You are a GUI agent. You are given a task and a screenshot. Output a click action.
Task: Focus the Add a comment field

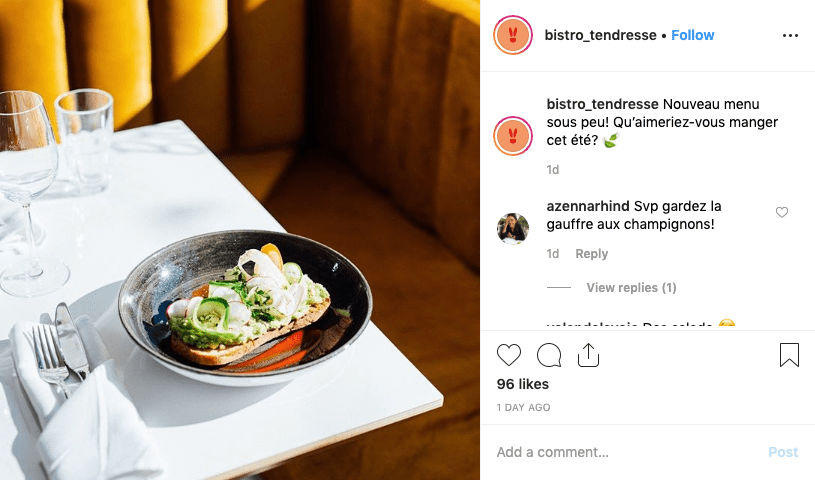click(624, 452)
